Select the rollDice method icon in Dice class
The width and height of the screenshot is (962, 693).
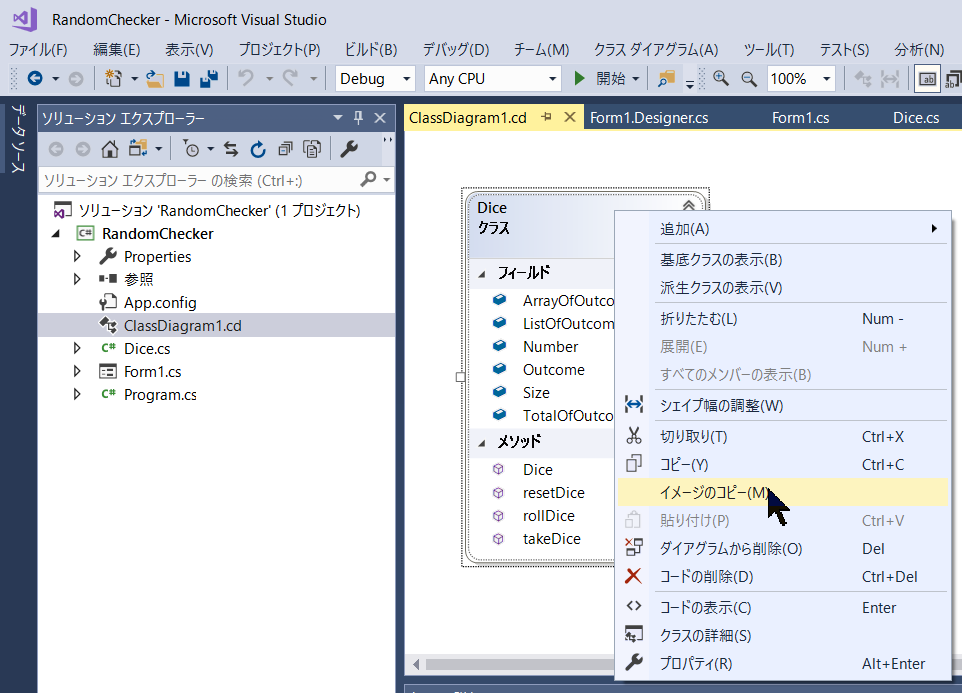point(500,515)
